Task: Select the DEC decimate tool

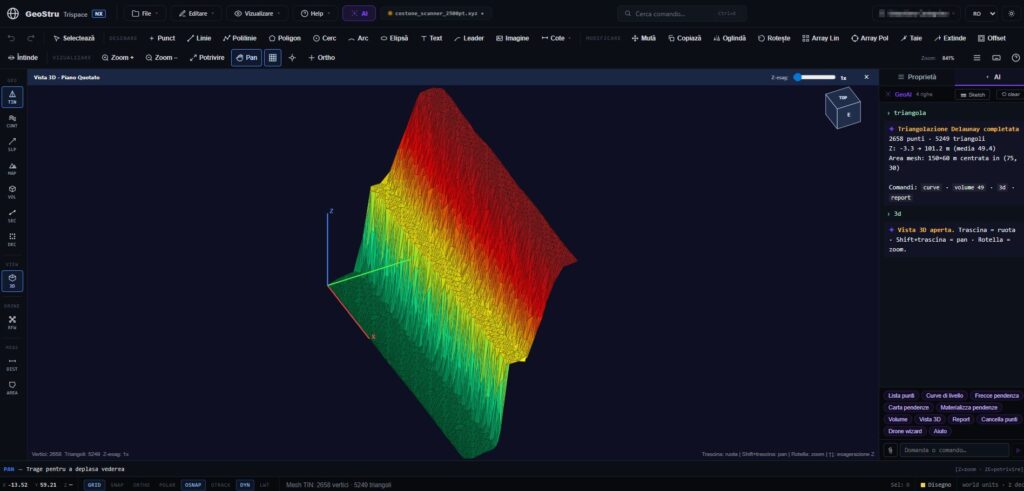Action: [12, 239]
